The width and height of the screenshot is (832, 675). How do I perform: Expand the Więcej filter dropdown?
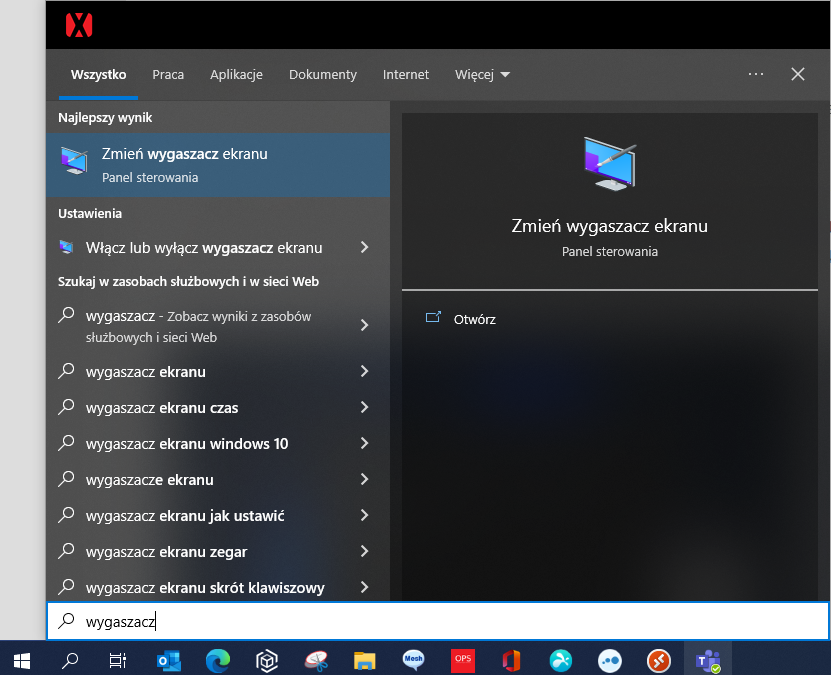coord(482,75)
